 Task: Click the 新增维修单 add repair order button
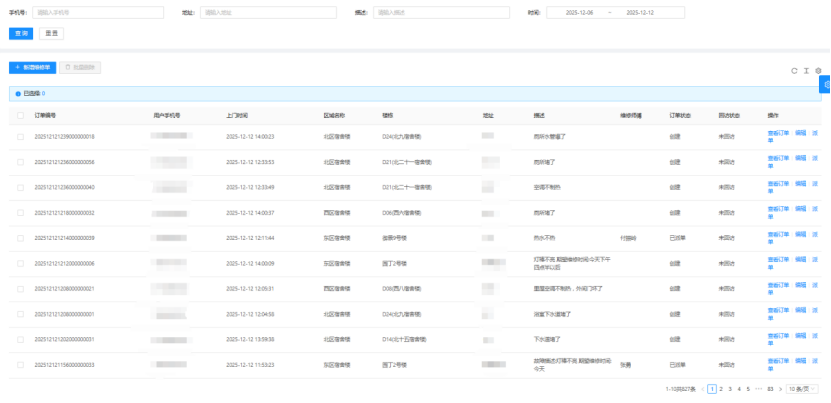click(32, 67)
